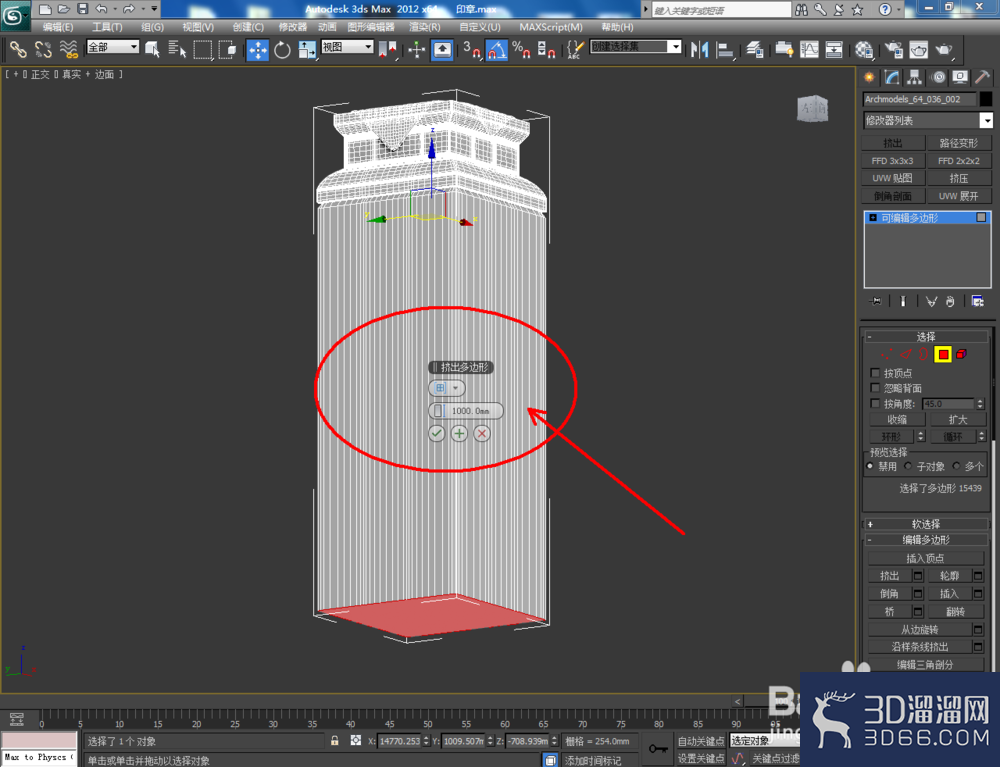Activate Select and Scale tool
Viewport: 1000px width, 767px height.
[x=307, y=49]
